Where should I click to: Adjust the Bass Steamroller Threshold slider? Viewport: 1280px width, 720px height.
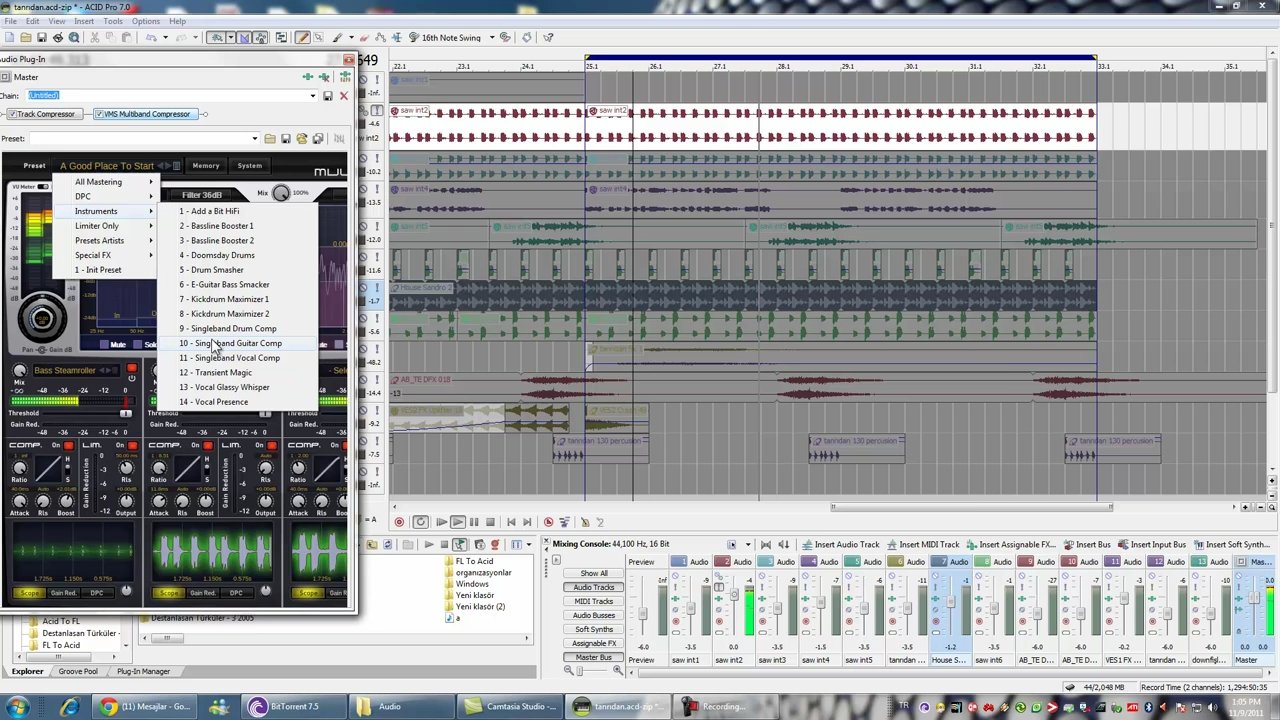click(x=125, y=413)
